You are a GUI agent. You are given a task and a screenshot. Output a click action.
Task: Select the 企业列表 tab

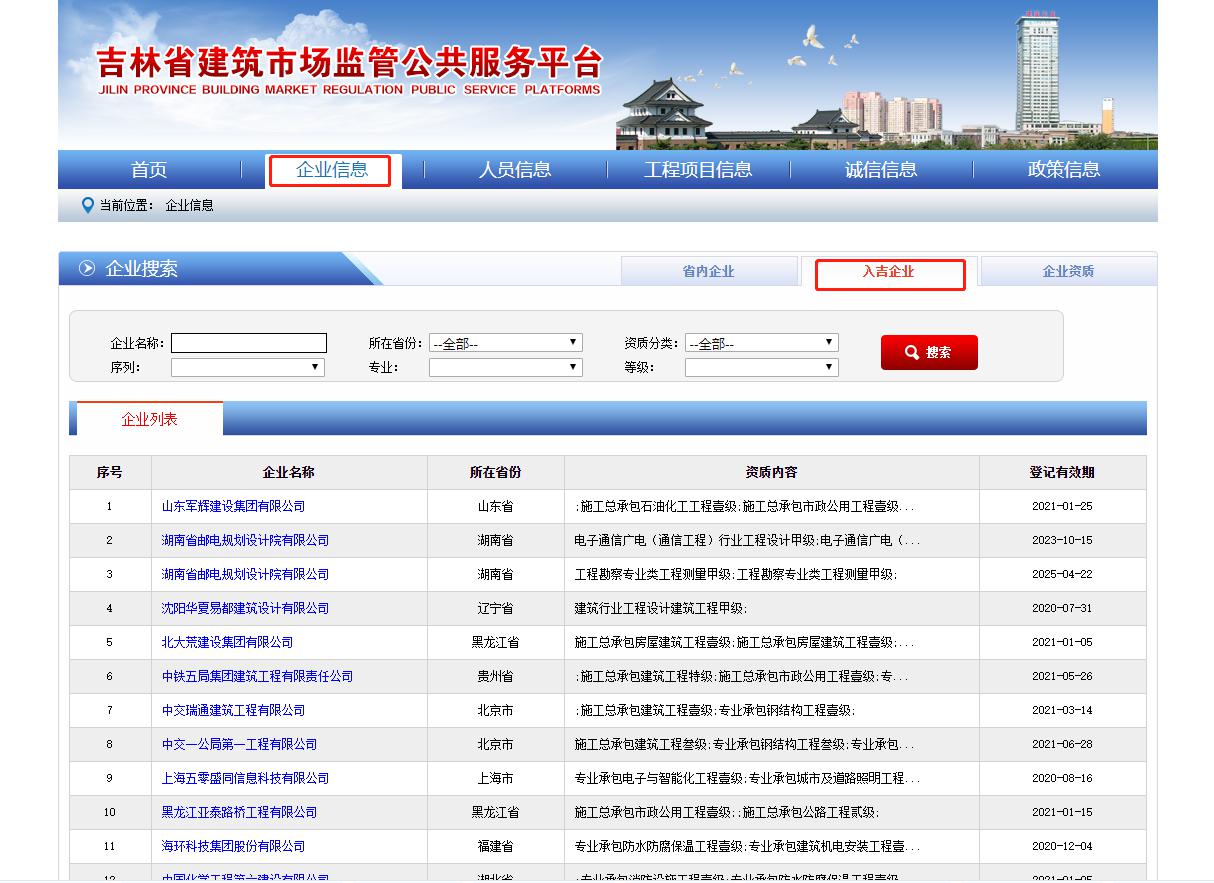pos(149,419)
